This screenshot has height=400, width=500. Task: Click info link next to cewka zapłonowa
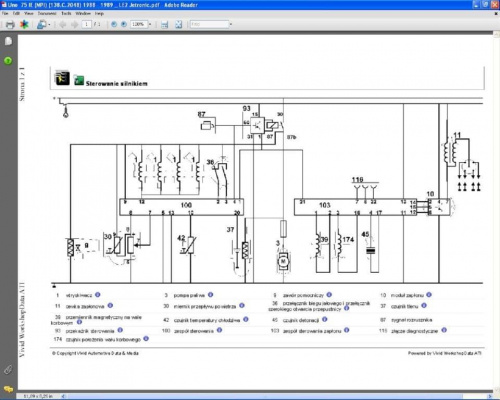point(110,305)
